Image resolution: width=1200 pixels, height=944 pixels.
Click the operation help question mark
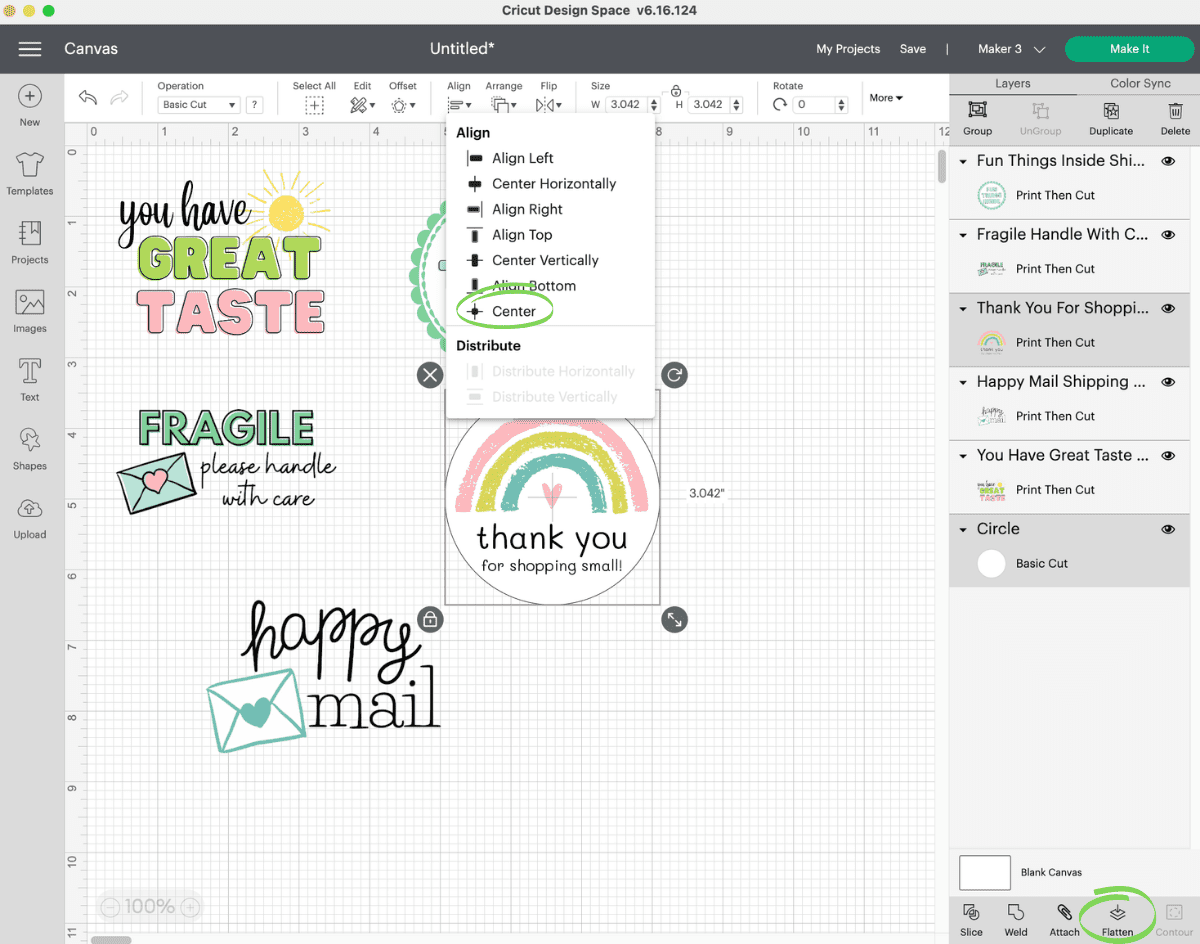pyautogui.click(x=255, y=104)
